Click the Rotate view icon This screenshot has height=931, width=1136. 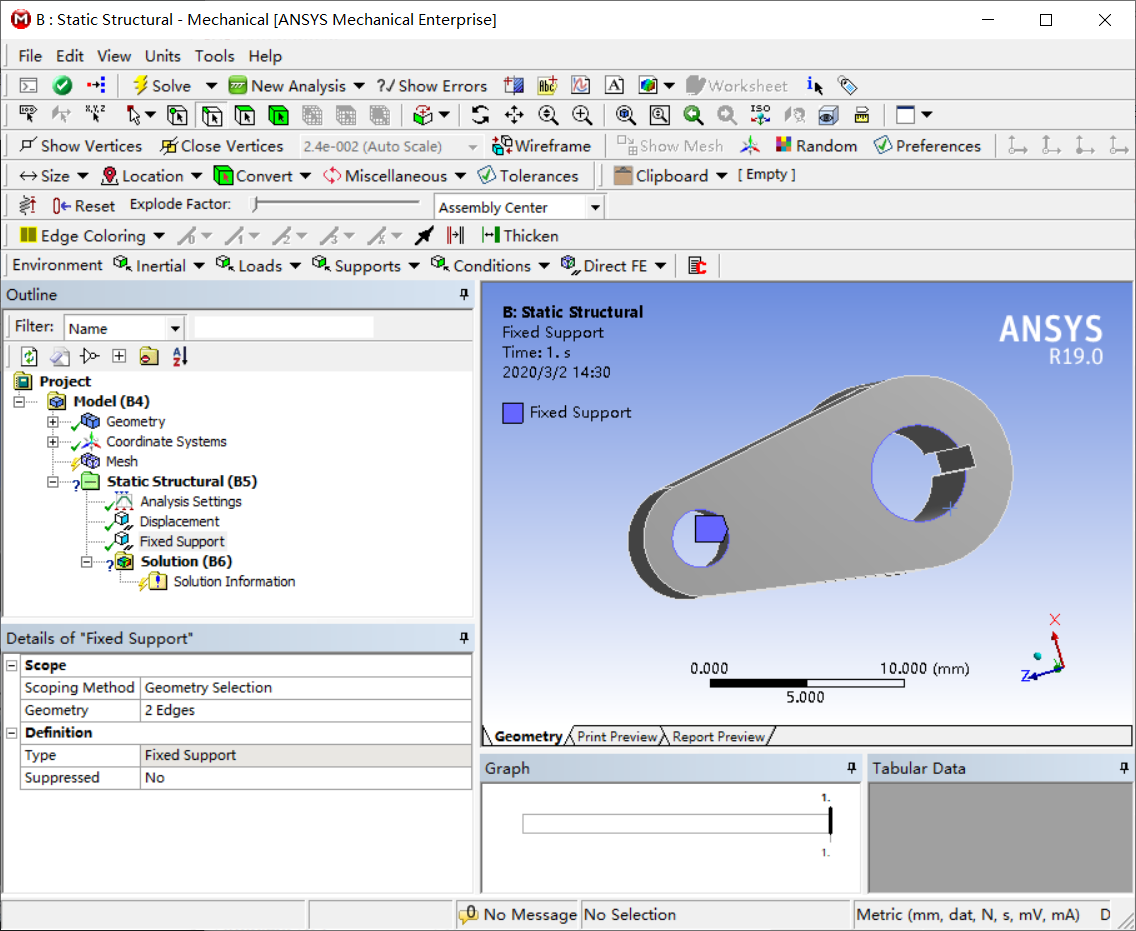coord(480,114)
